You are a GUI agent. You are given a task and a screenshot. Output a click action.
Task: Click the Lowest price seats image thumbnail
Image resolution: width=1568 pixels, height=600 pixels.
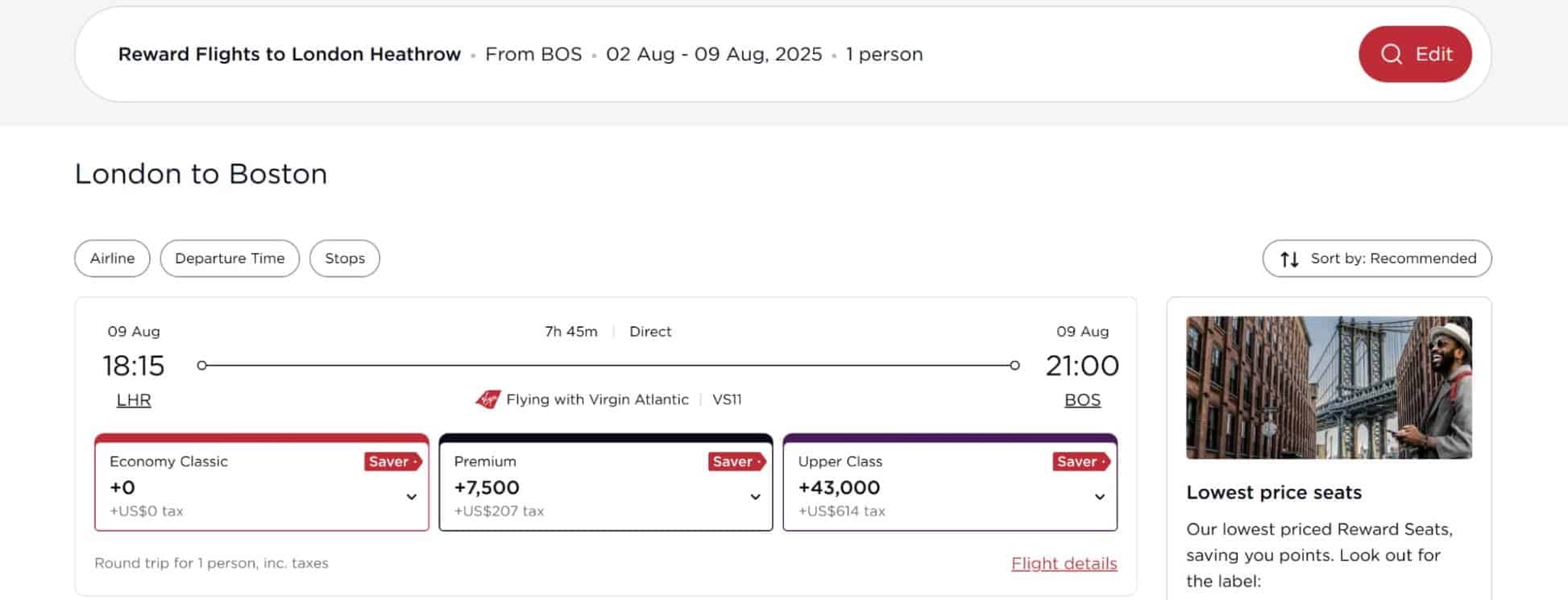(x=1329, y=387)
